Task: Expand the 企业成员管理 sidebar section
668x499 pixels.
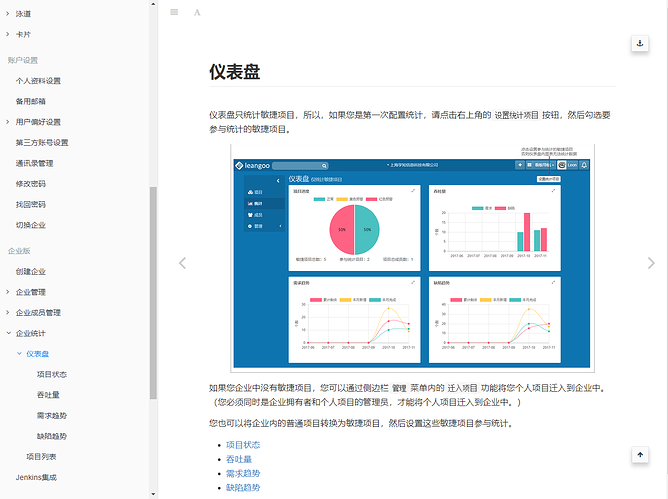Action: point(38,313)
